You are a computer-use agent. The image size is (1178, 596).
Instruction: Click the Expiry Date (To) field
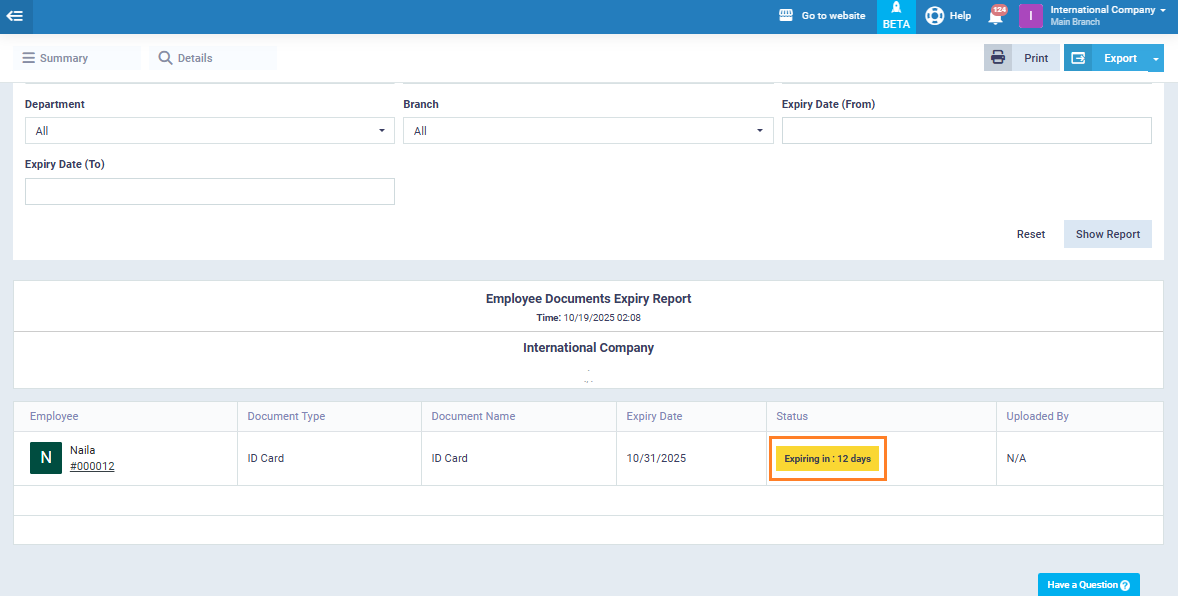209,192
